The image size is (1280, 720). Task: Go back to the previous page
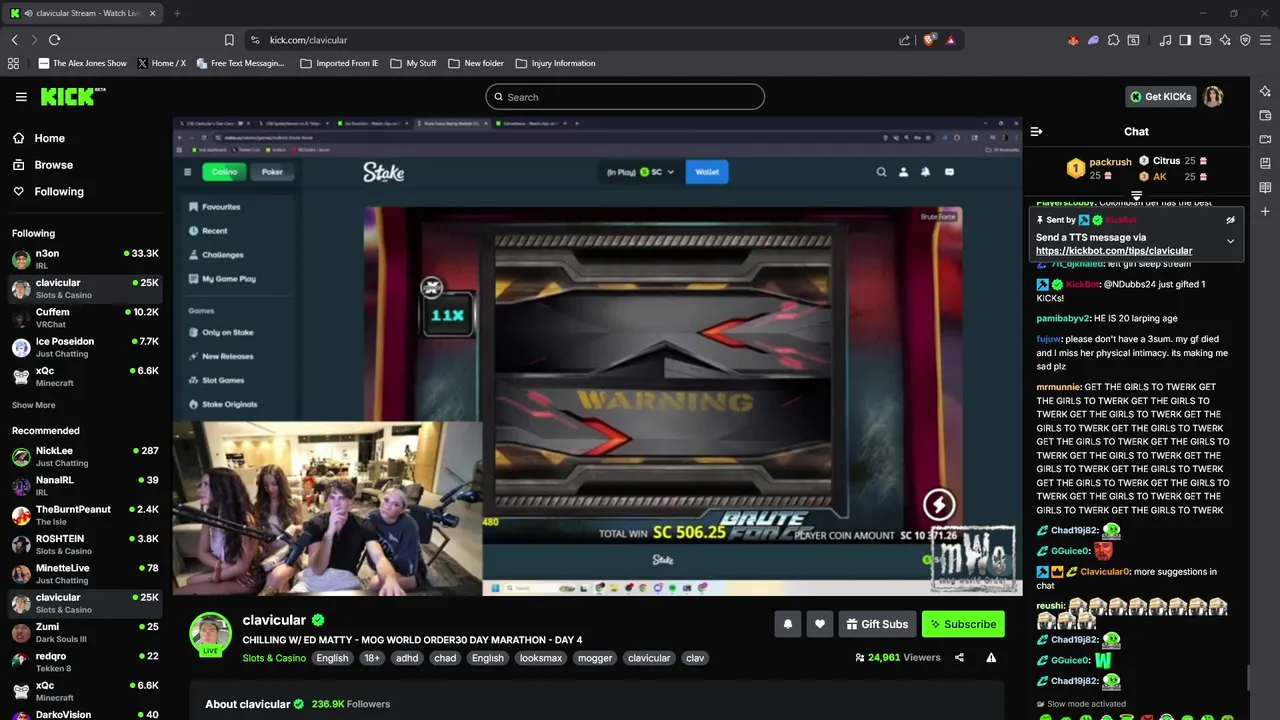click(x=14, y=40)
